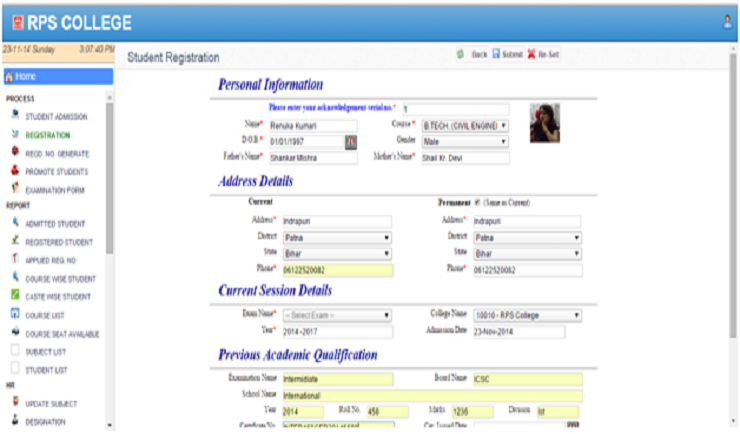The image size is (740, 434).
Task: Click the user profile icon in header
Action: [727, 20]
